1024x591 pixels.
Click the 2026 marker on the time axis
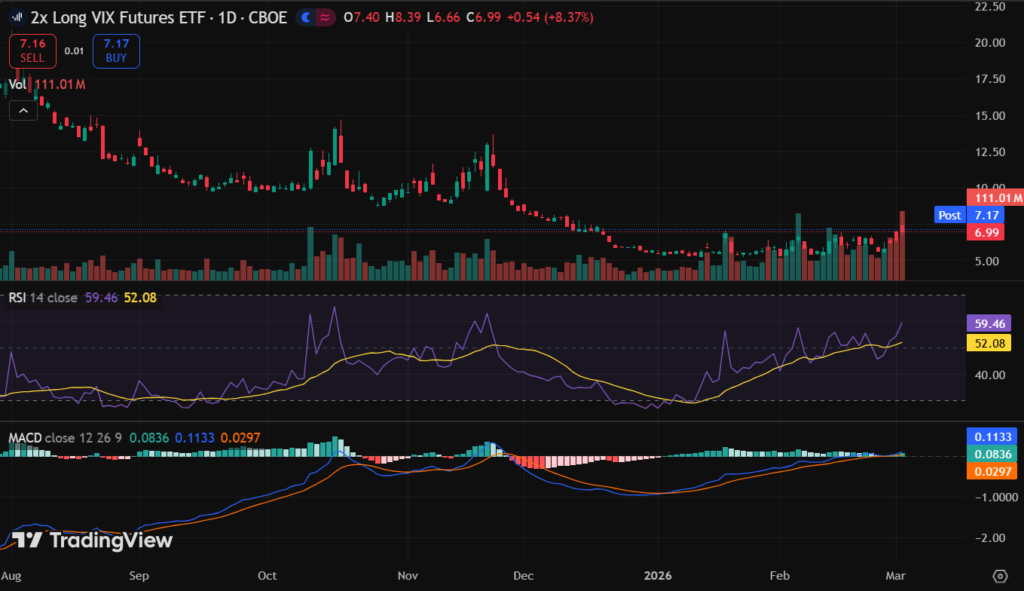click(x=658, y=576)
